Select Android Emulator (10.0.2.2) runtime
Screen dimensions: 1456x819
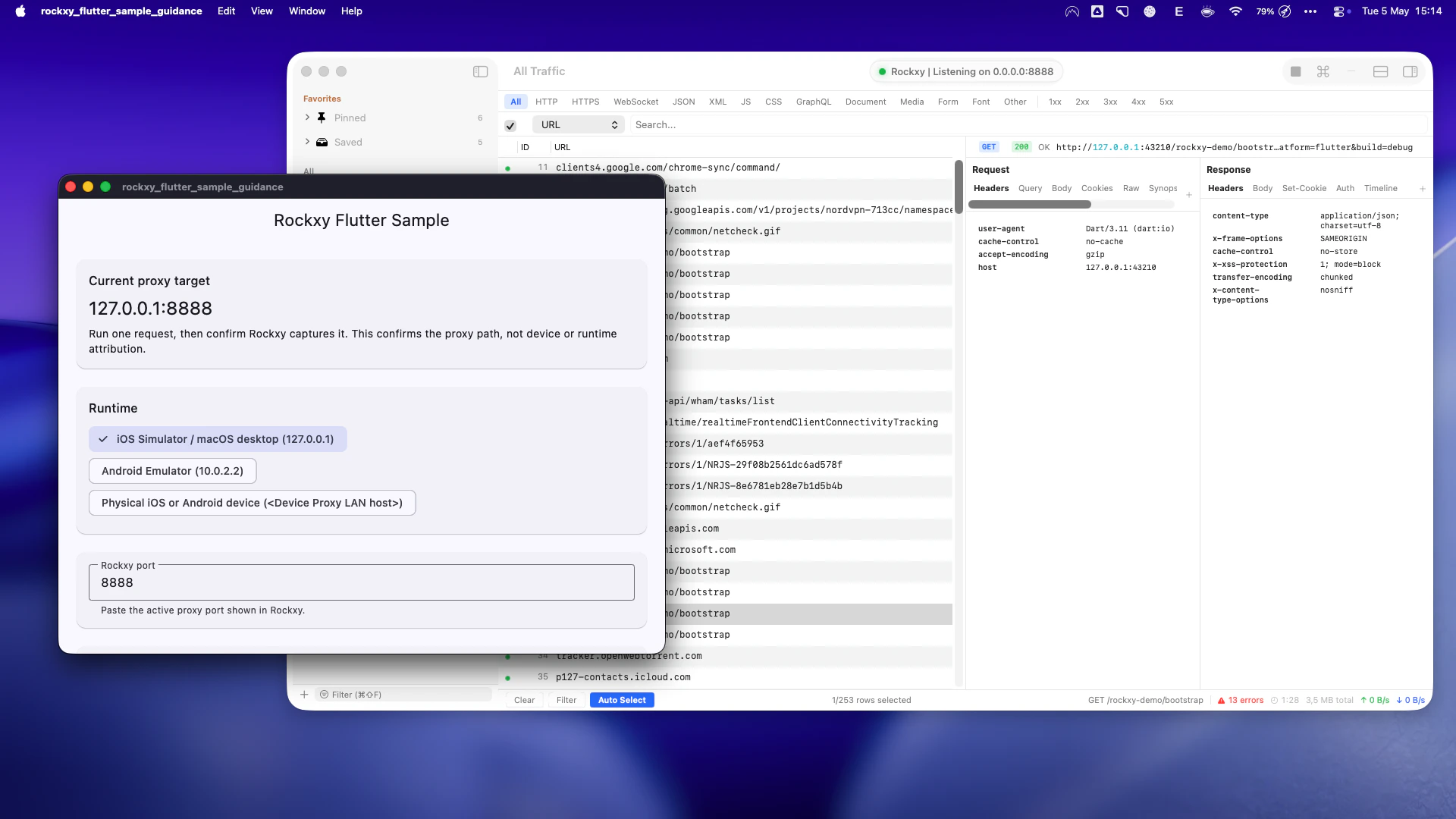coord(172,471)
